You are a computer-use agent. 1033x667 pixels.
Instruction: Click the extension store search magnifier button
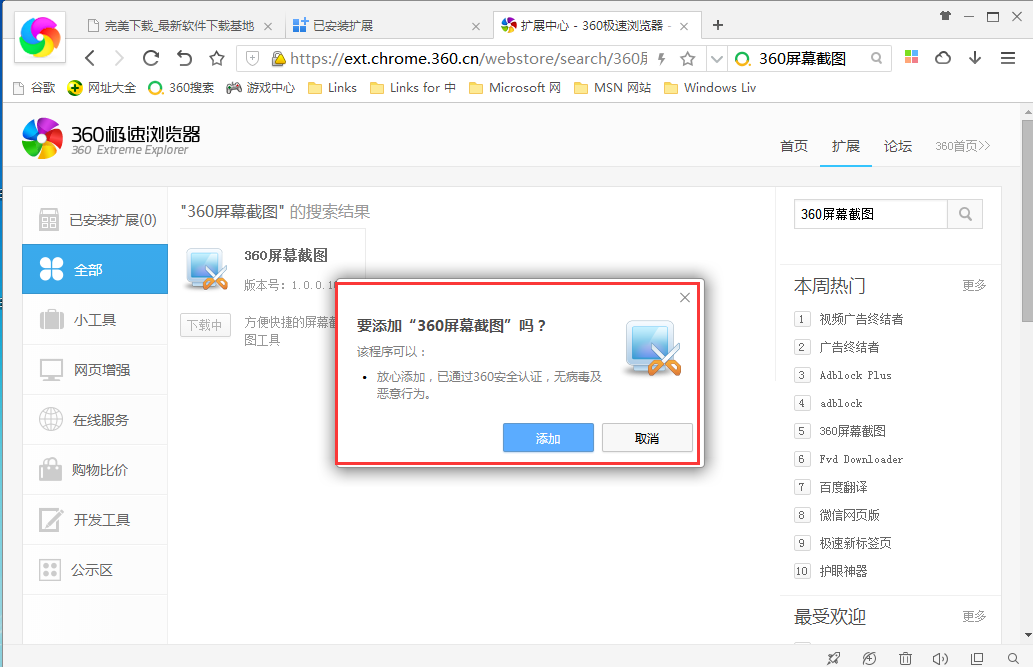(965, 214)
